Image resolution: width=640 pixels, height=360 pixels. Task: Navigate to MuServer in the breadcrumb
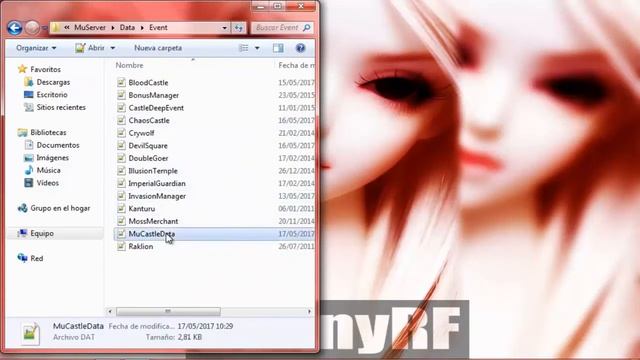coord(90,27)
